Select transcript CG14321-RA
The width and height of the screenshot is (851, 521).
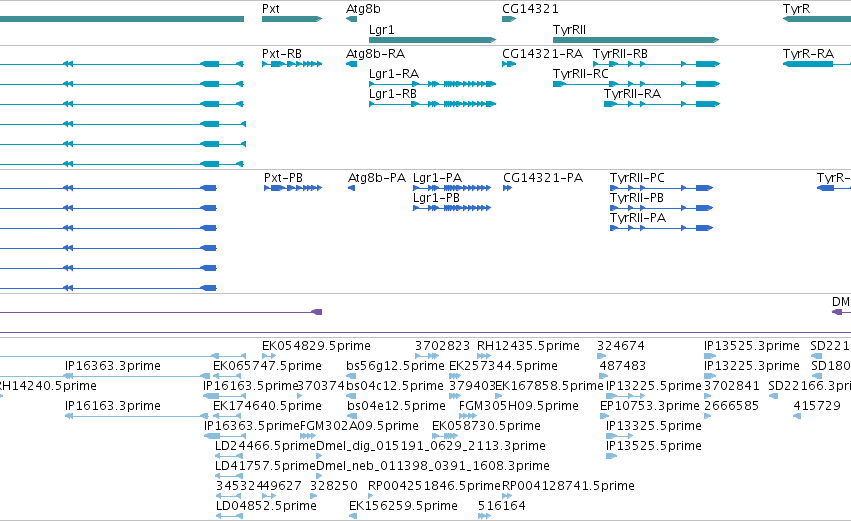543,54
